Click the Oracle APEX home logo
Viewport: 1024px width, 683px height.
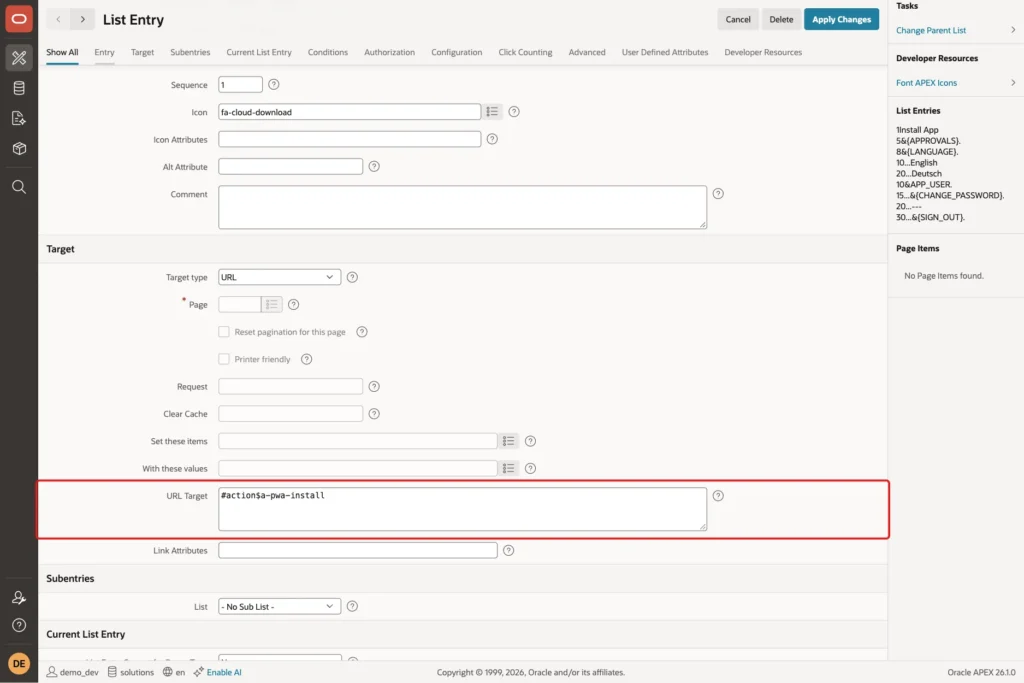click(19, 18)
